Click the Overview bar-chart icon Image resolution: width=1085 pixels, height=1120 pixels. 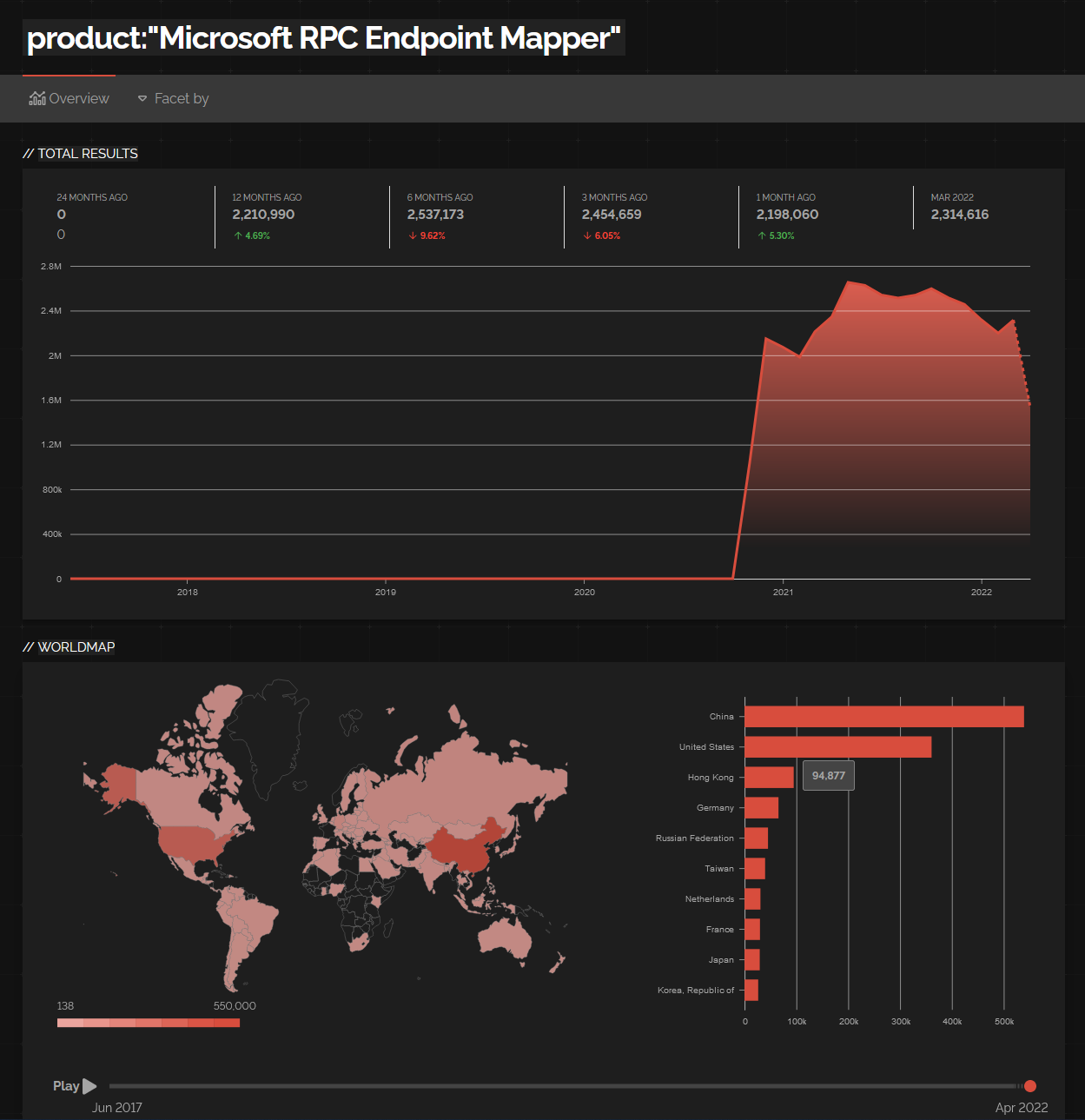pos(37,97)
